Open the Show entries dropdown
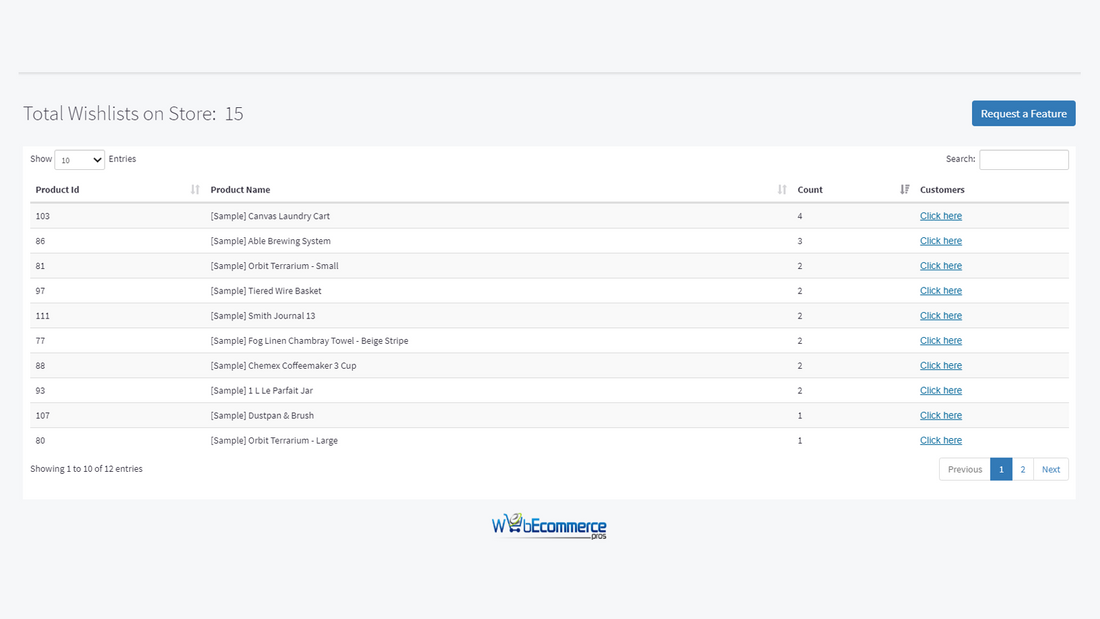The height and width of the screenshot is (619, 1100). [x=79, y=160]
